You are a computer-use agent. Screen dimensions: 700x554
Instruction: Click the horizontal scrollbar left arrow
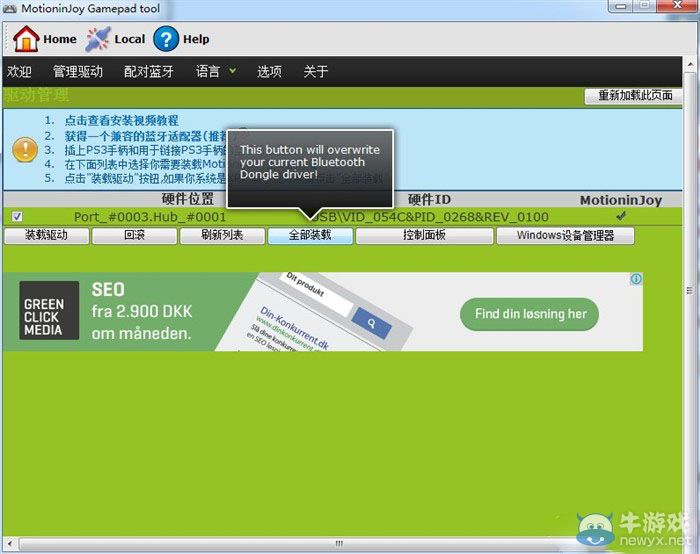pos(9,544)
